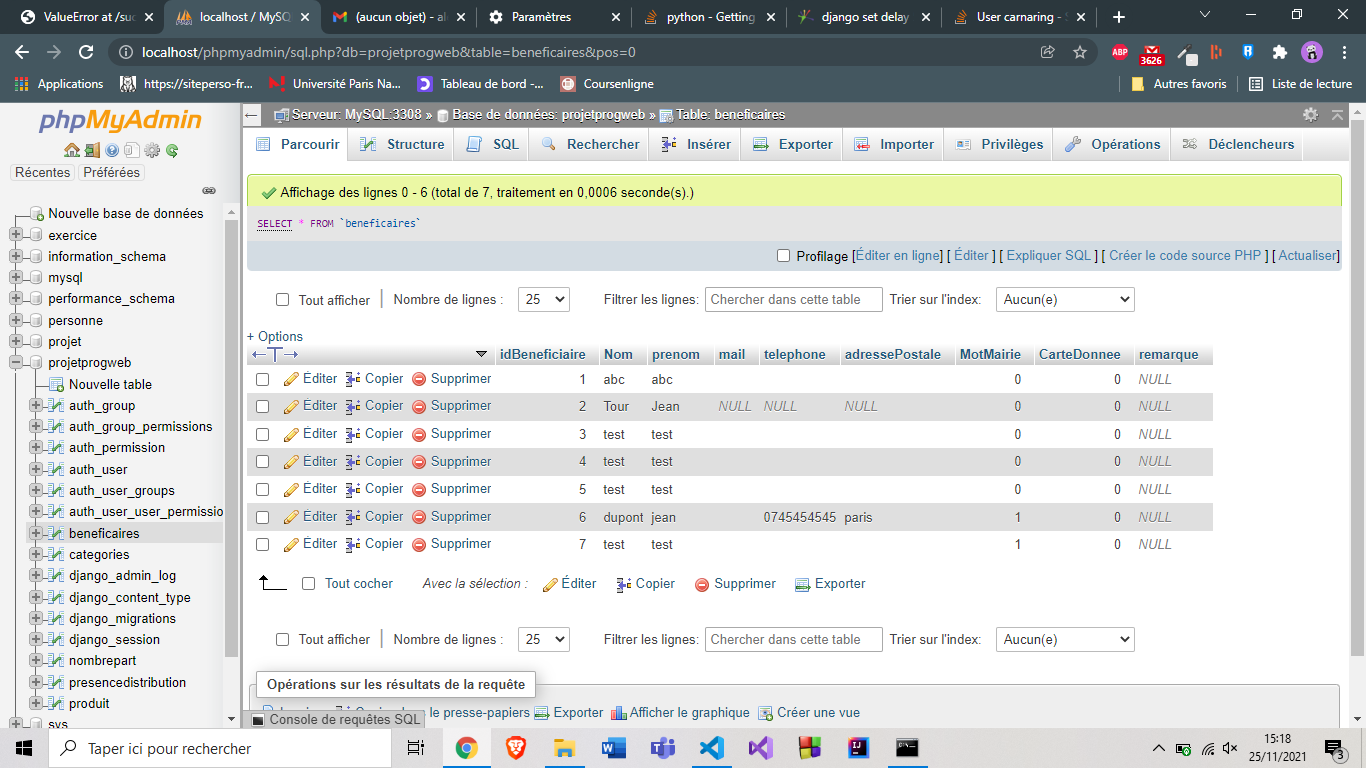Select the checkbox for row 1 abc
The image size is (1366, 768).
(x=263, y=380)
